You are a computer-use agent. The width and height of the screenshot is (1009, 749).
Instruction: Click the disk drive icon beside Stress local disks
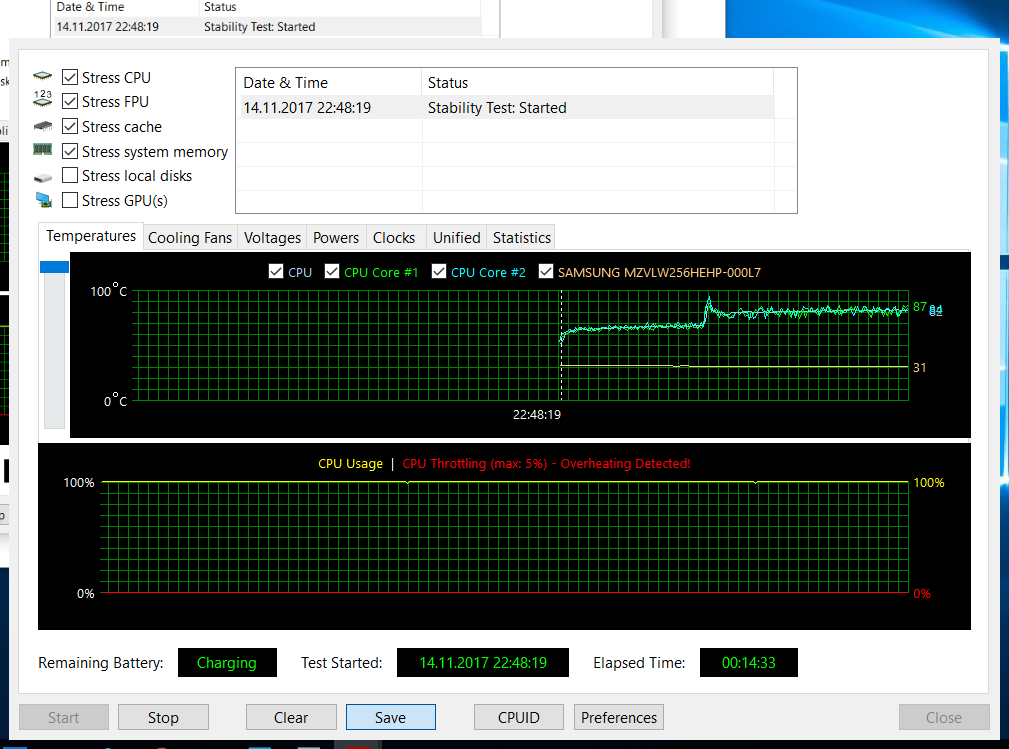pos(42,177)
